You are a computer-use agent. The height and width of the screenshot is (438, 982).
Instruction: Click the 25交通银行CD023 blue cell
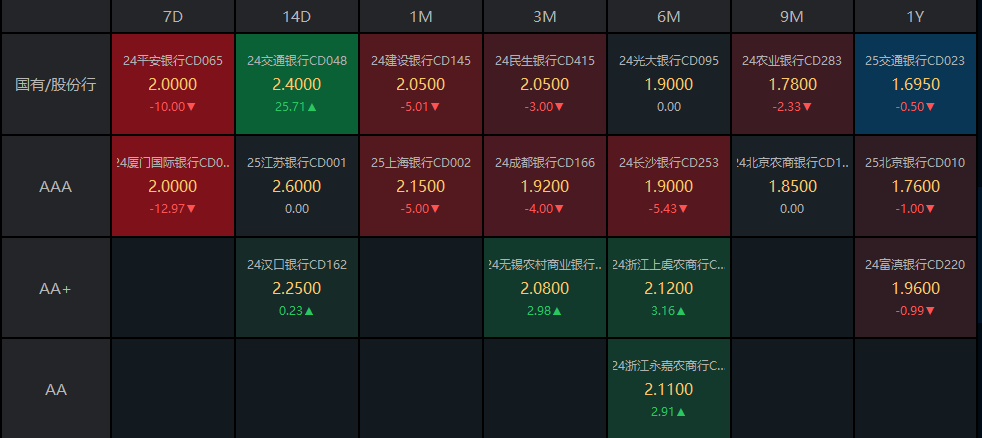coord(915,84)
